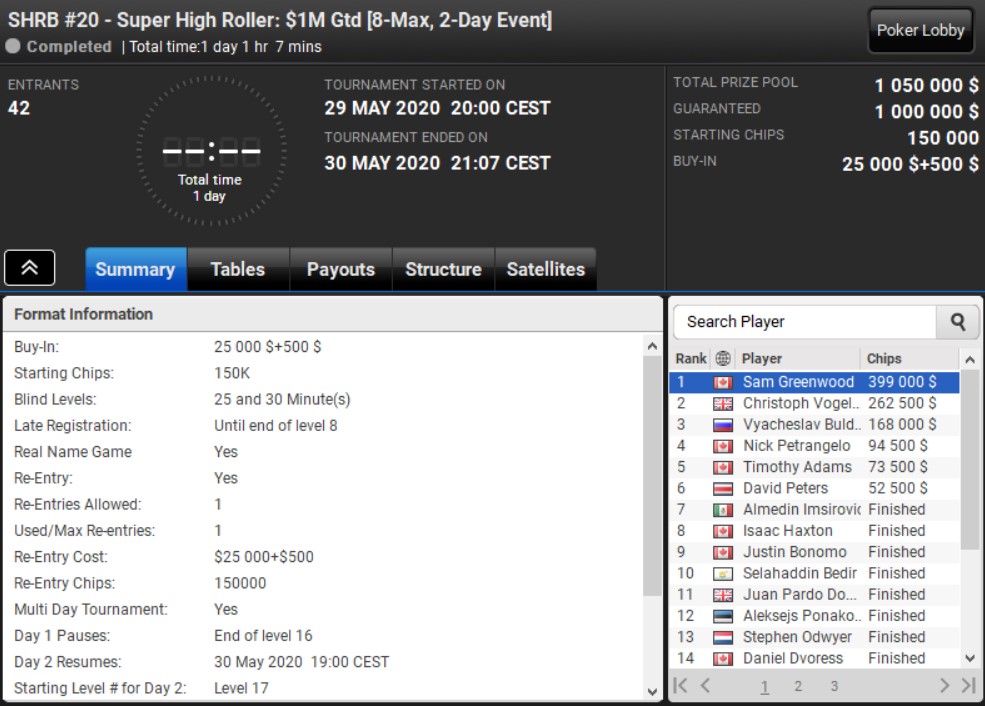The height and width of the screenshot is (706, 985).
Task: Sort players by Chips column
Action: (884, 358)
